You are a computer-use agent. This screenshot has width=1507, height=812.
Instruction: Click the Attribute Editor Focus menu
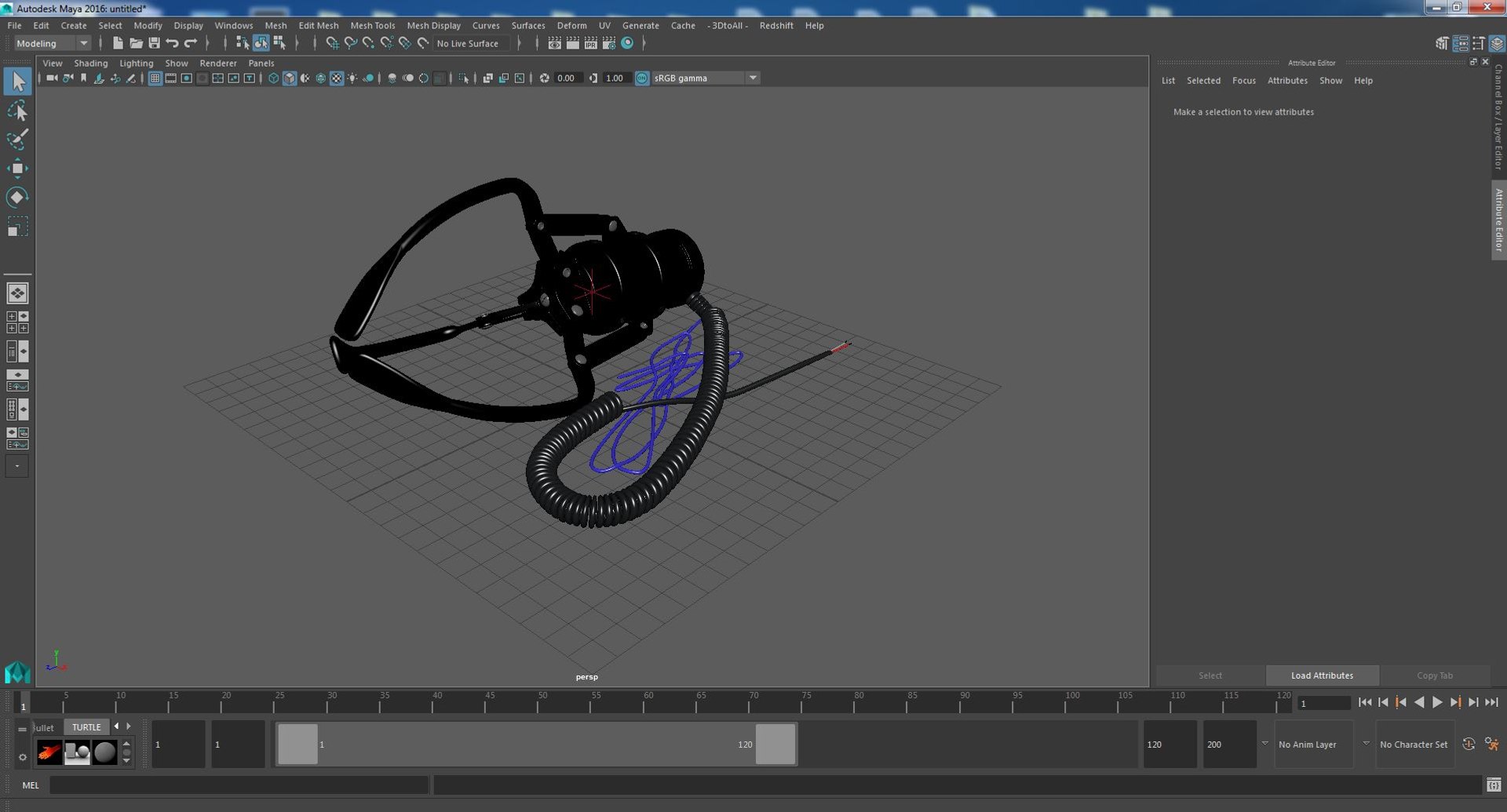pos(1243,81)
